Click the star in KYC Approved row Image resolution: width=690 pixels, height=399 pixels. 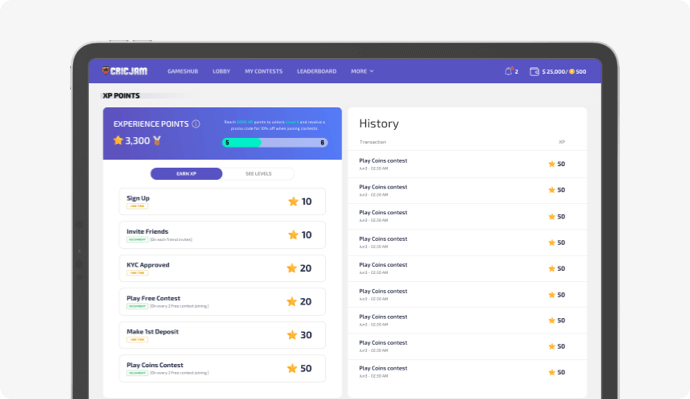(291, 268)
